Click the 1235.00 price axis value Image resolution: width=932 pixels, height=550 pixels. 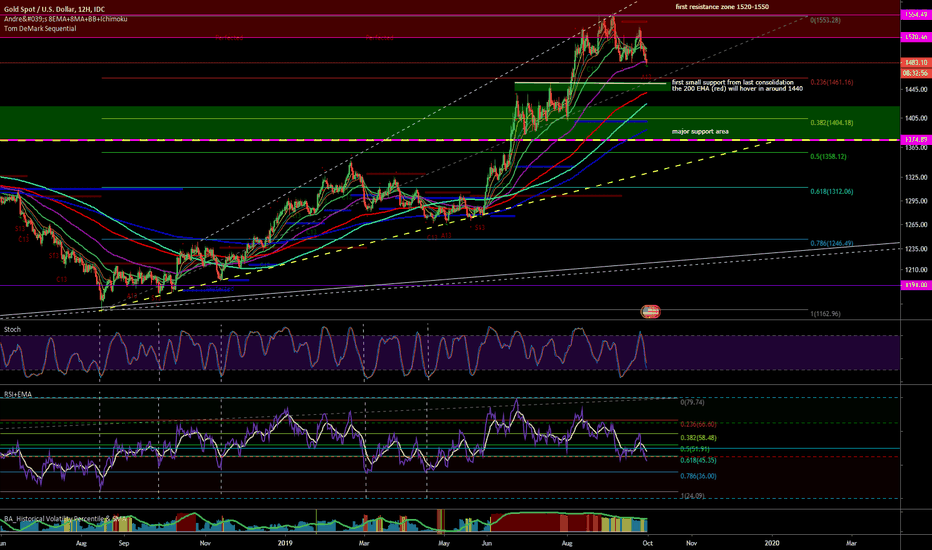(916, 249)
